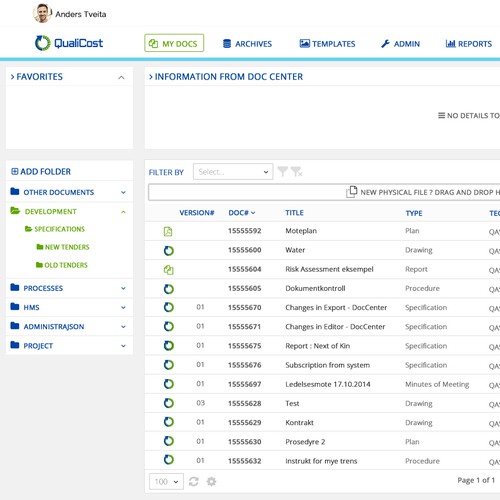Viewport: 500px width, 500px height.
Task: Click the copy icon on Risk Assessment row
Action: click(169, 270)
